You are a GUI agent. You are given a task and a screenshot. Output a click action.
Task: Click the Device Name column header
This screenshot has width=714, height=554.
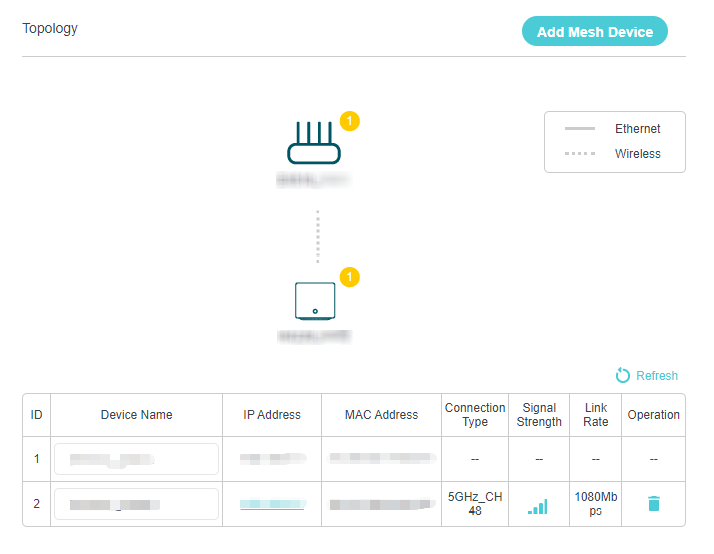pos(136,415)
